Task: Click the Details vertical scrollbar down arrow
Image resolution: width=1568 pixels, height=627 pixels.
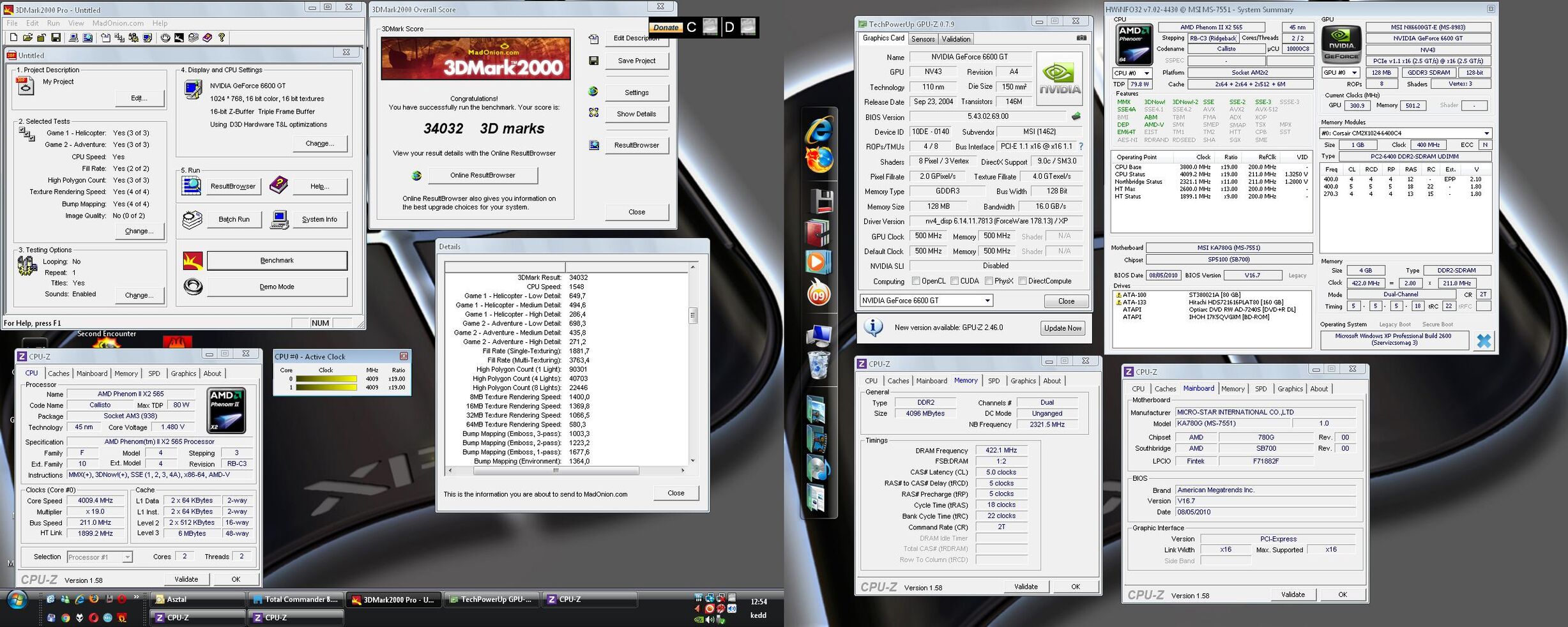Action: [693, 460]
